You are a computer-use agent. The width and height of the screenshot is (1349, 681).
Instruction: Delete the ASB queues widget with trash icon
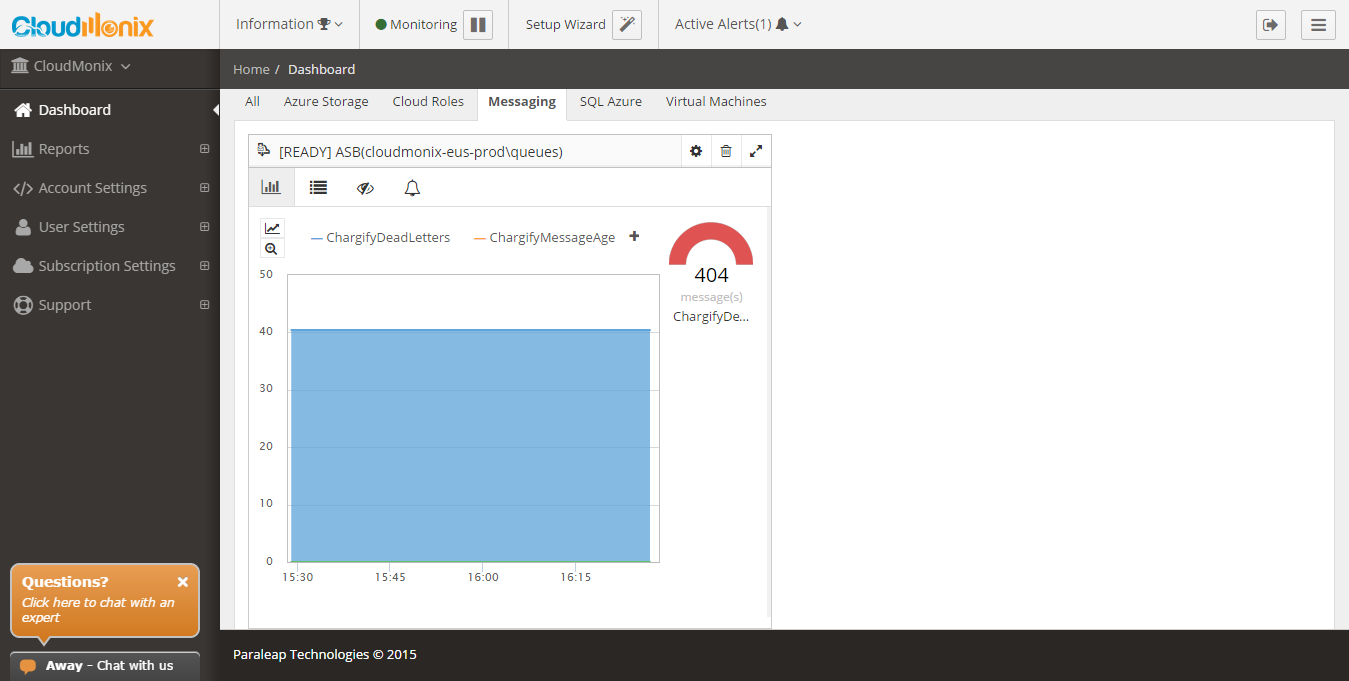click(726, 151)
